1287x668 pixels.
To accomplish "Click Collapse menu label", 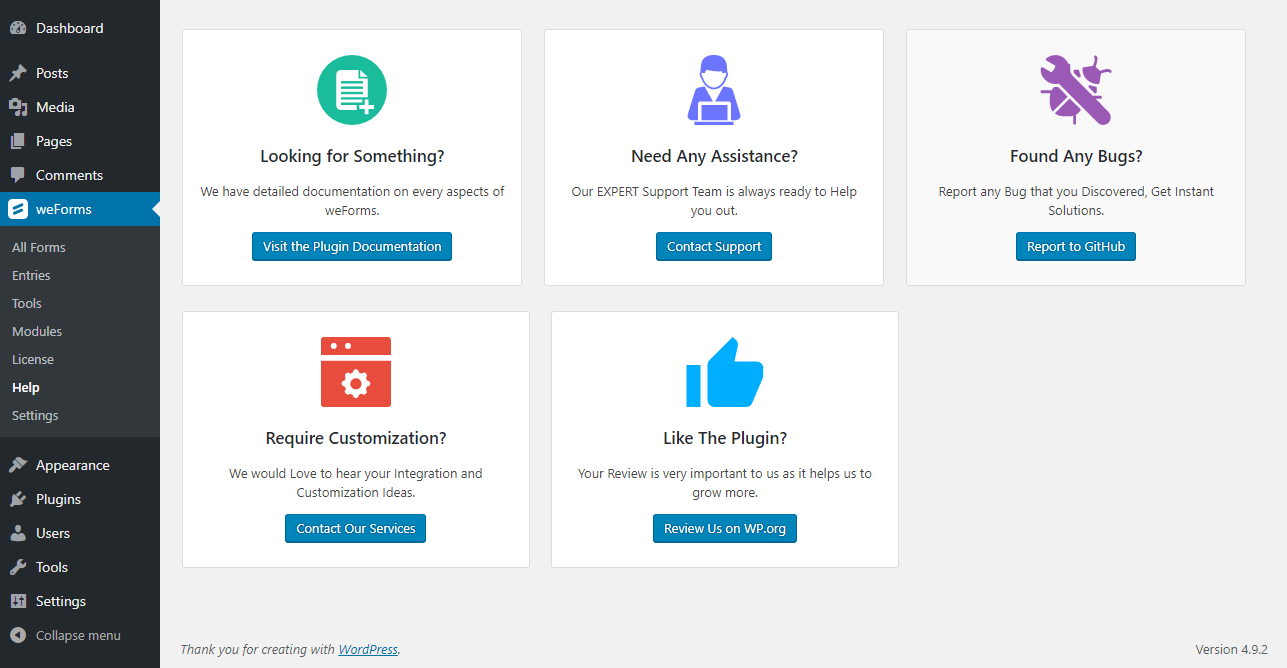I will (x=78, y=635).
